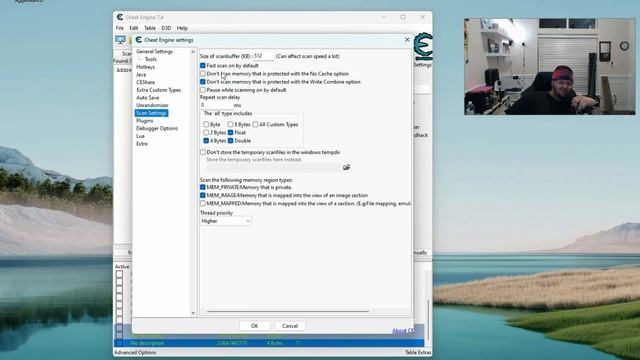Viewport: 640px width, 360px height.
Task: Click the temporary scanfiles path field
Action: tap(272, 167)
